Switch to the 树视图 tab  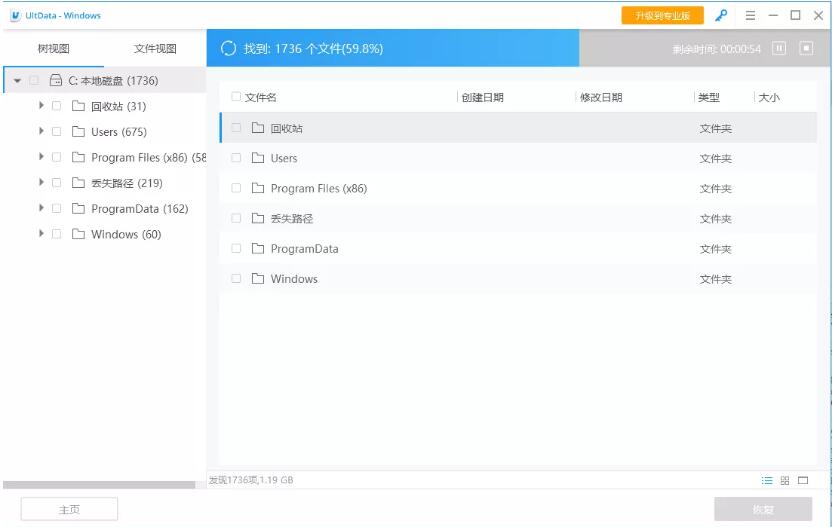[53, 48]
